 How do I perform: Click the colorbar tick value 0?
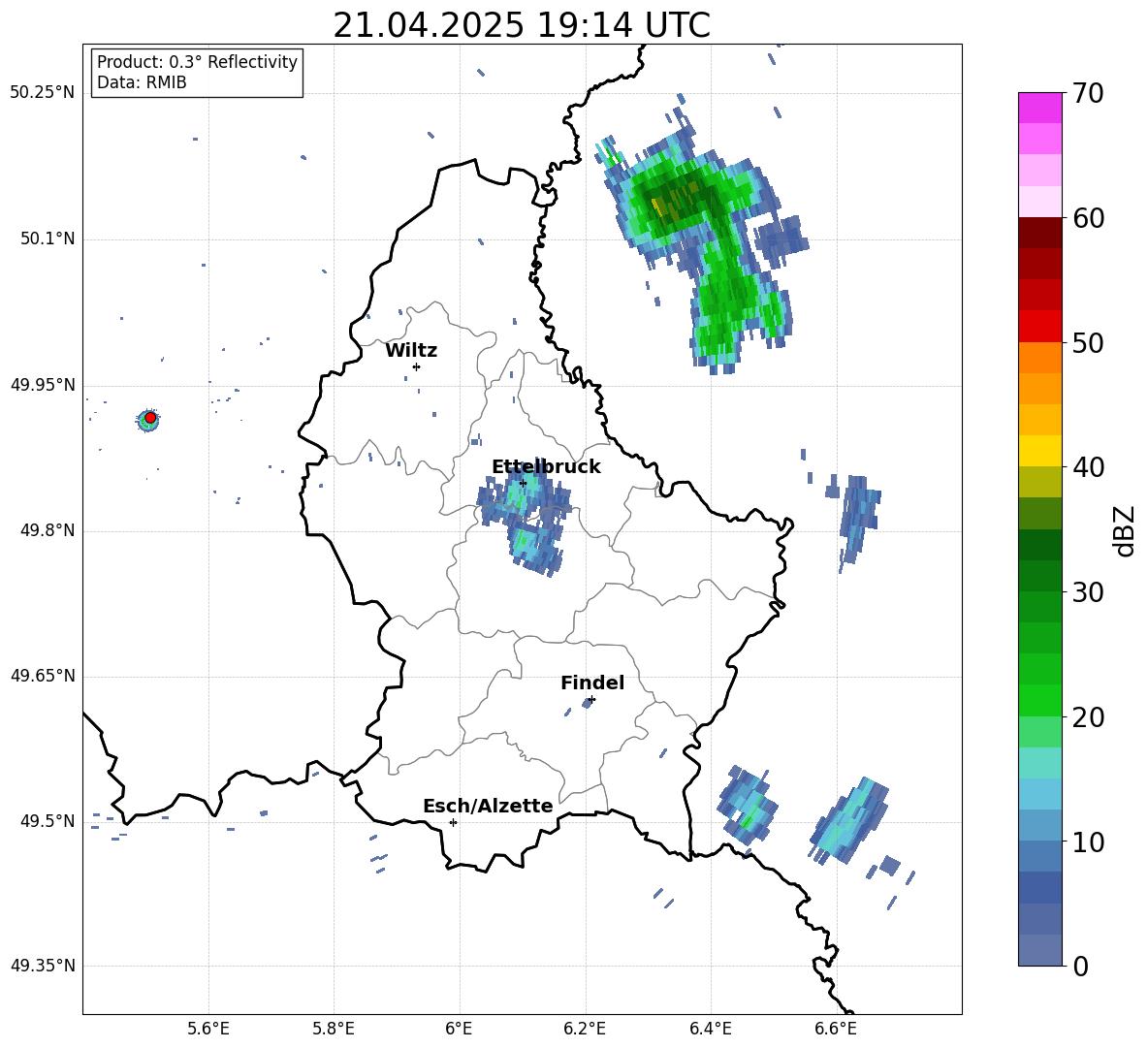pos(1080,966)
